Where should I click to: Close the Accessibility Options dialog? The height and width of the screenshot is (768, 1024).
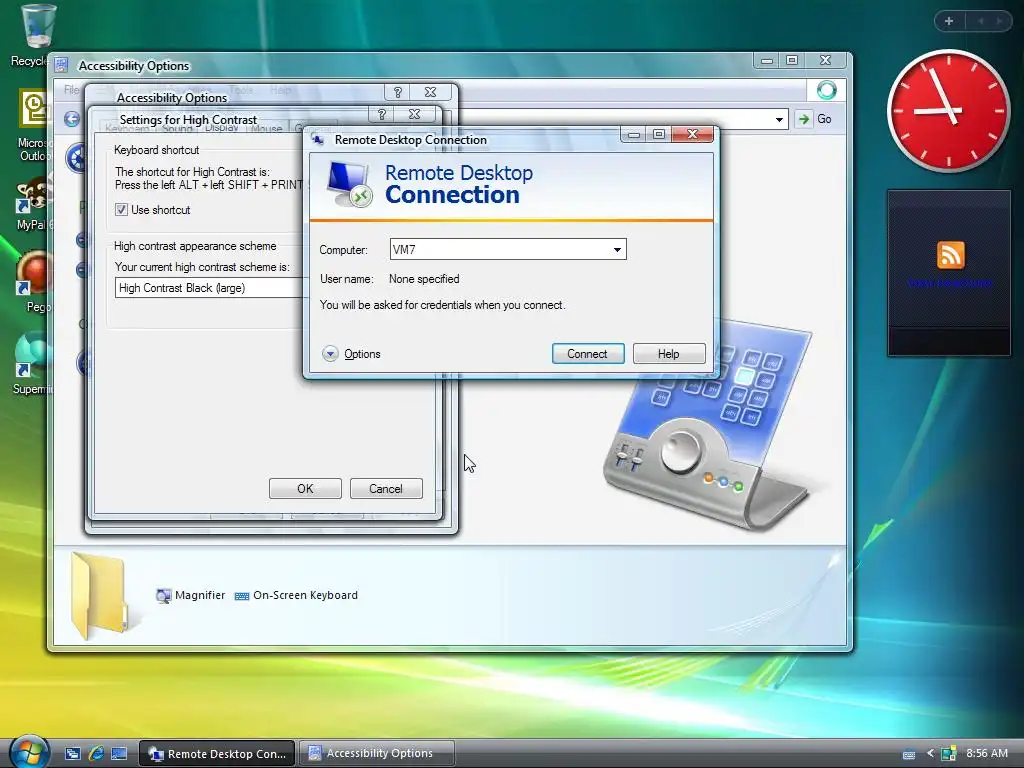click(x=430, y=92)
